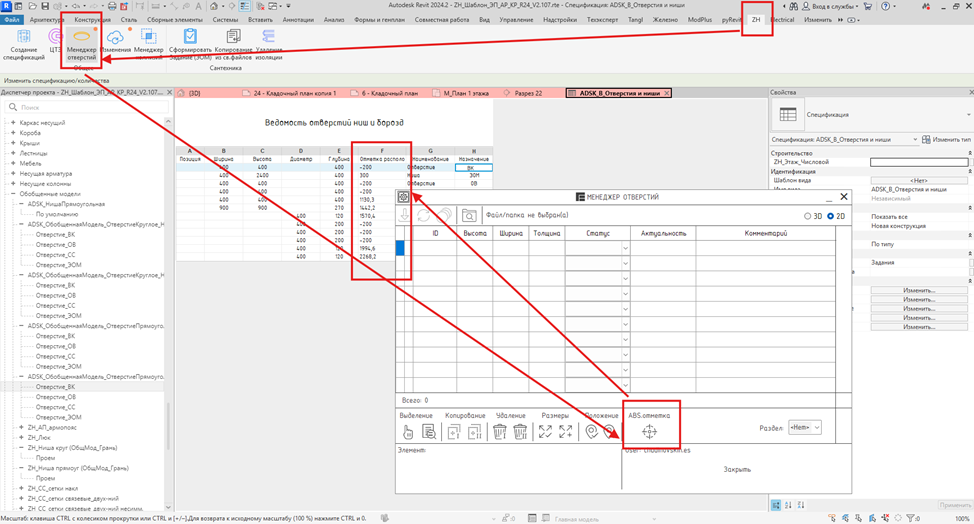
Task: Click first resize icon under Размеры
Action: pyautogui.click(x=545, y=431)
